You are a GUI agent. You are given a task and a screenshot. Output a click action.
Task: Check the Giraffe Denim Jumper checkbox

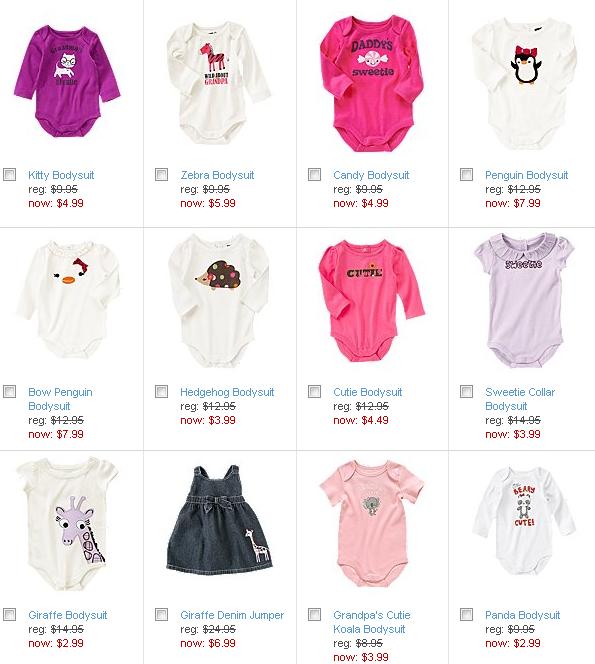pyautogui.click(x=161, y=614)
